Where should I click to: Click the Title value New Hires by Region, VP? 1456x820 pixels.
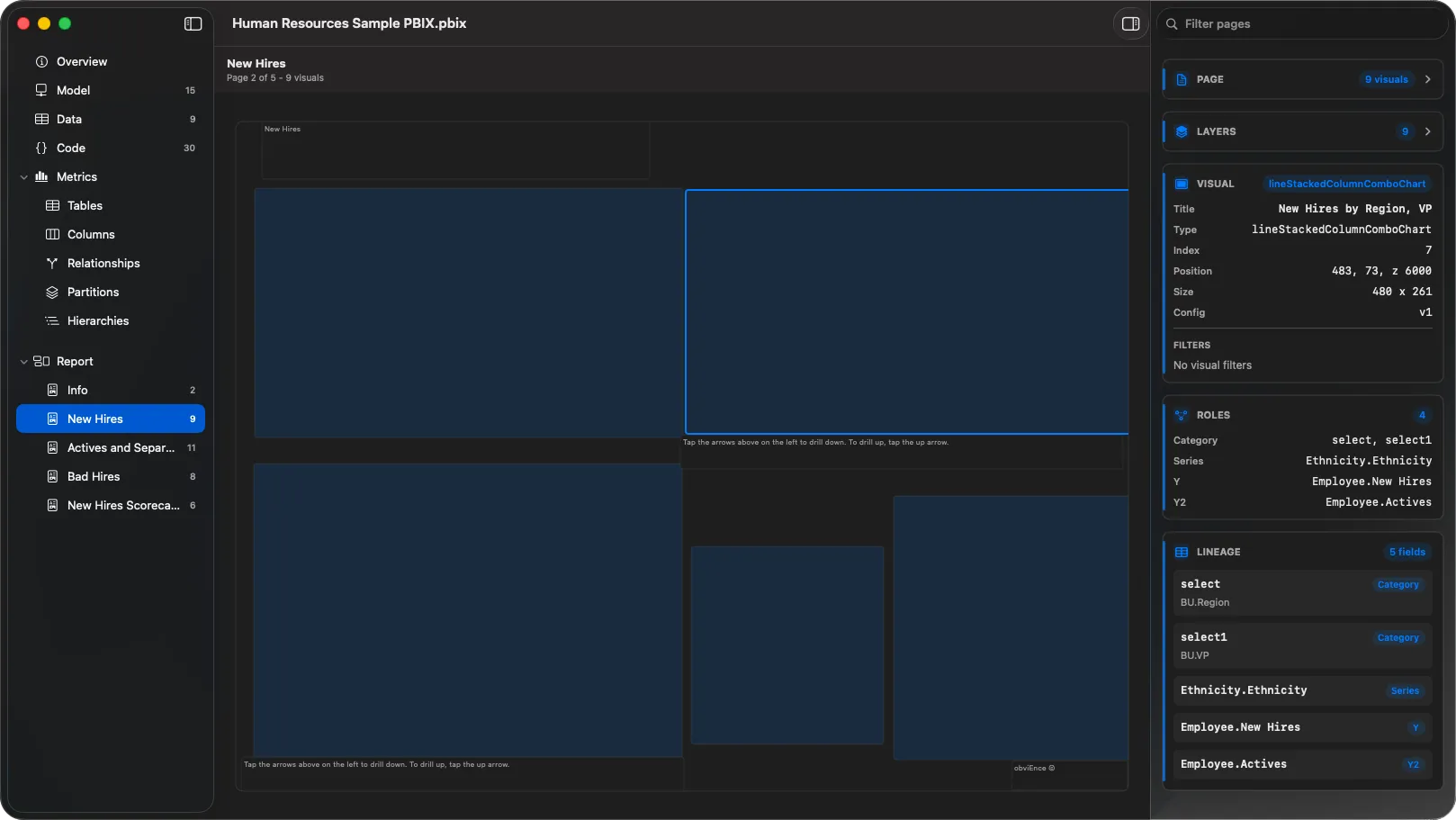1354,209
